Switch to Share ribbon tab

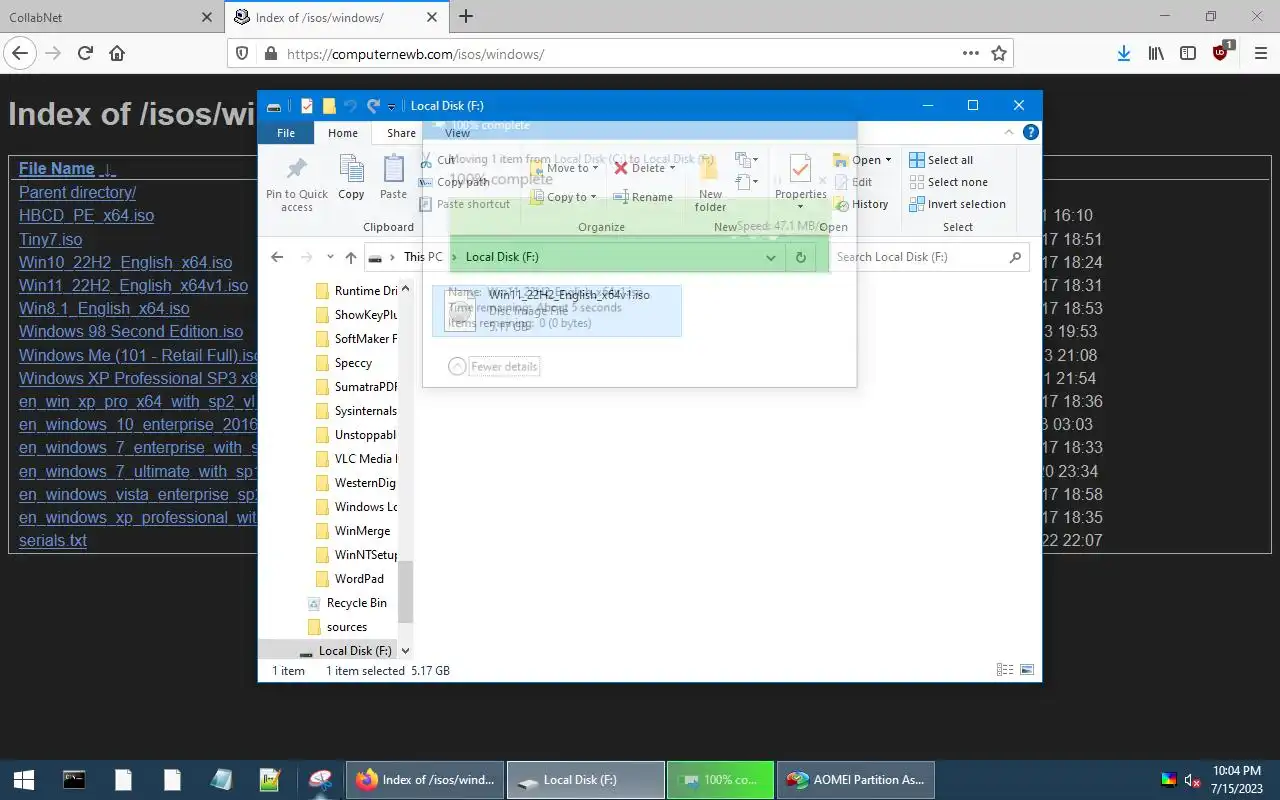point(401,133)
